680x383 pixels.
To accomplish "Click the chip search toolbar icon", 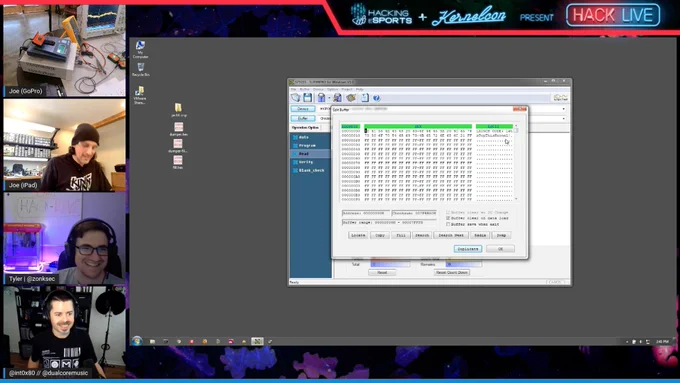I will point(337,98).
